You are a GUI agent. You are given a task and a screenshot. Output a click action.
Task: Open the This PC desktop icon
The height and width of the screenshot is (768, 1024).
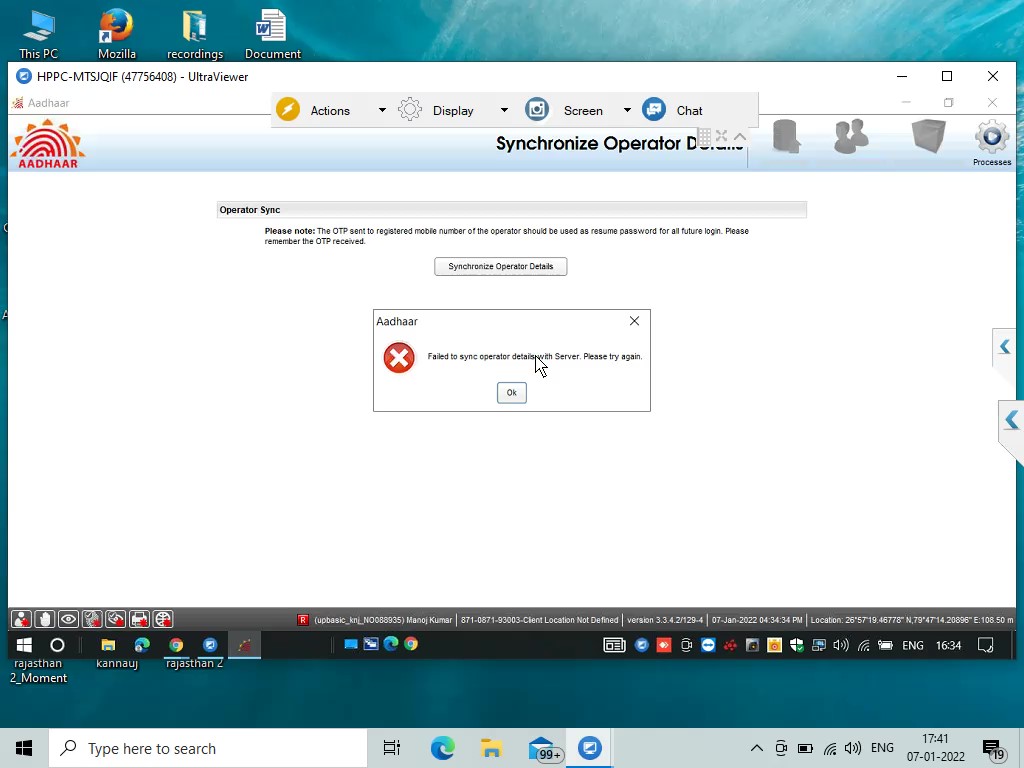pos(39,34)
